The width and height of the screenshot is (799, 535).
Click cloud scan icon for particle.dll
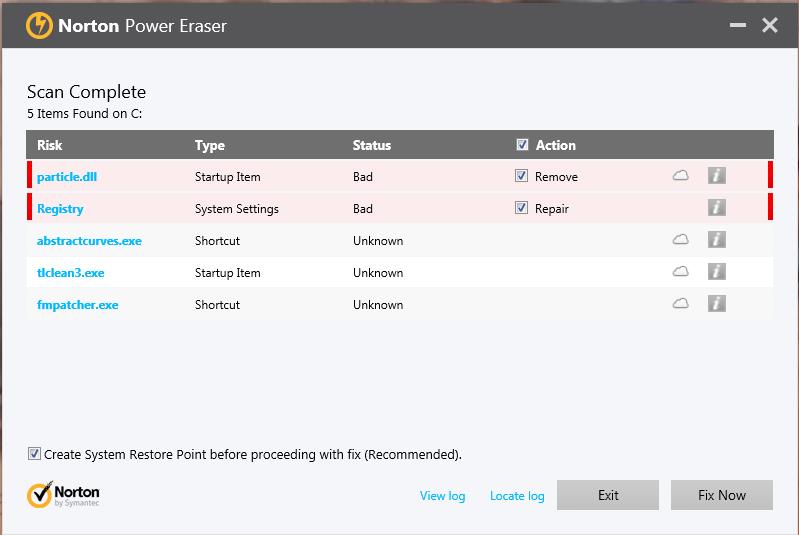(680, 176)
